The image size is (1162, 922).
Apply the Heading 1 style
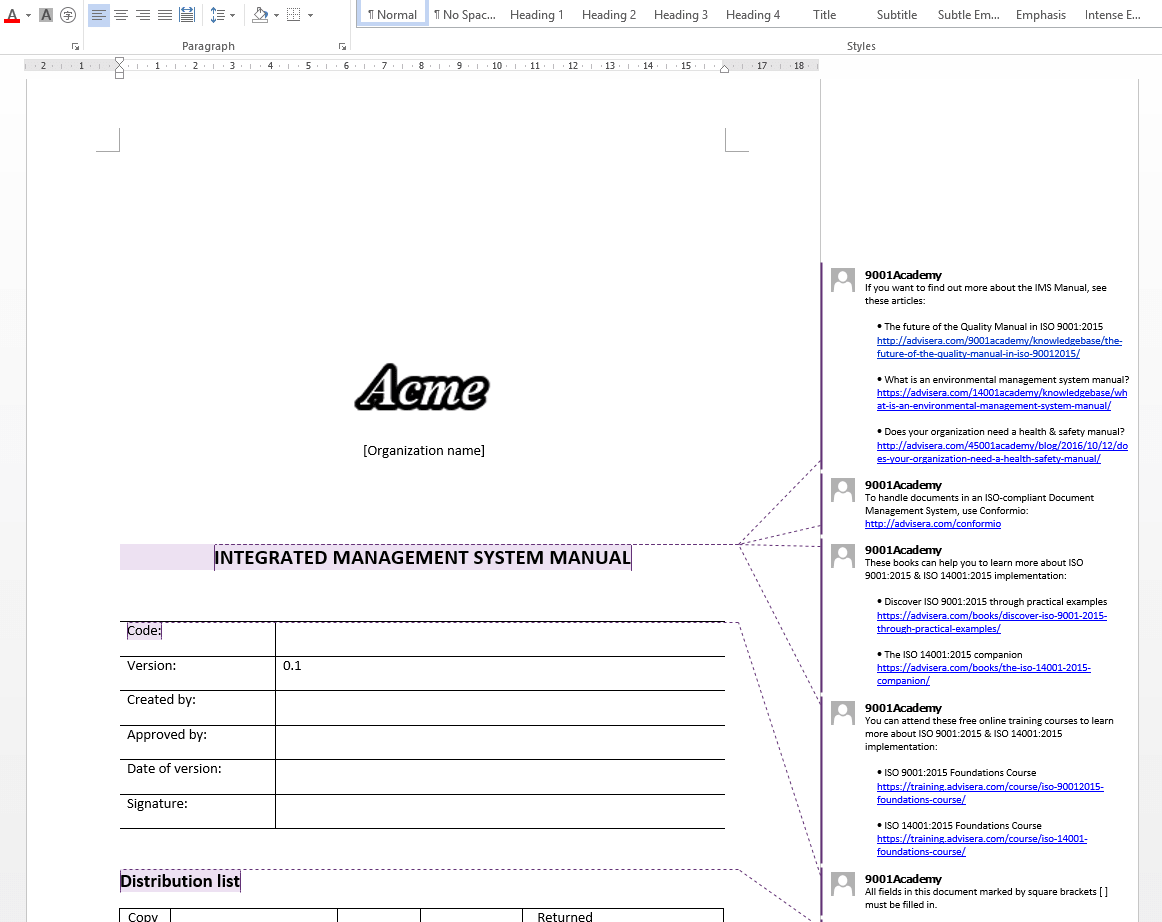536,14
